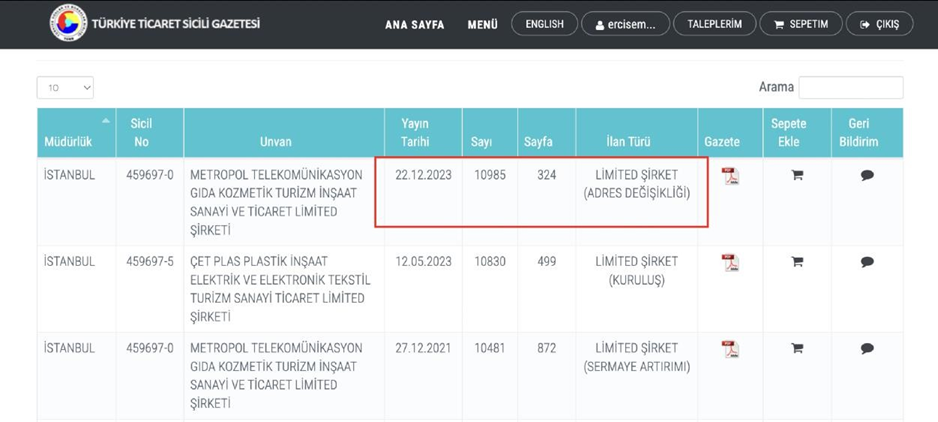This screenshot has height=422, width=938.
Task: Open the rows-per-page dropdown showing 10
Action: 65,87
